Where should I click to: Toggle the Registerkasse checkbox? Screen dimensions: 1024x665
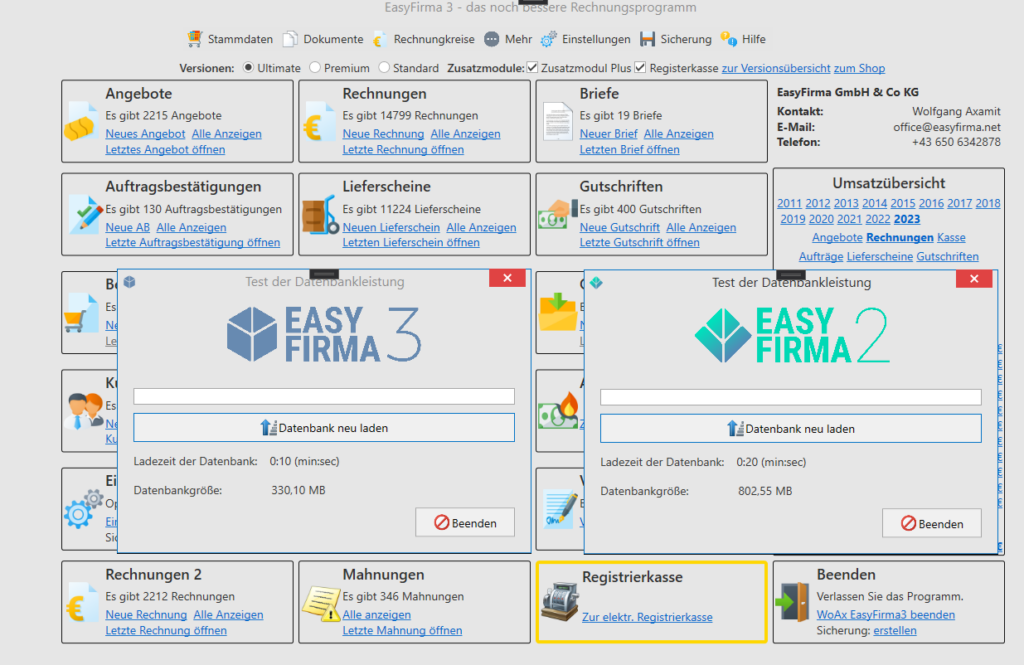tap(640, 67)
